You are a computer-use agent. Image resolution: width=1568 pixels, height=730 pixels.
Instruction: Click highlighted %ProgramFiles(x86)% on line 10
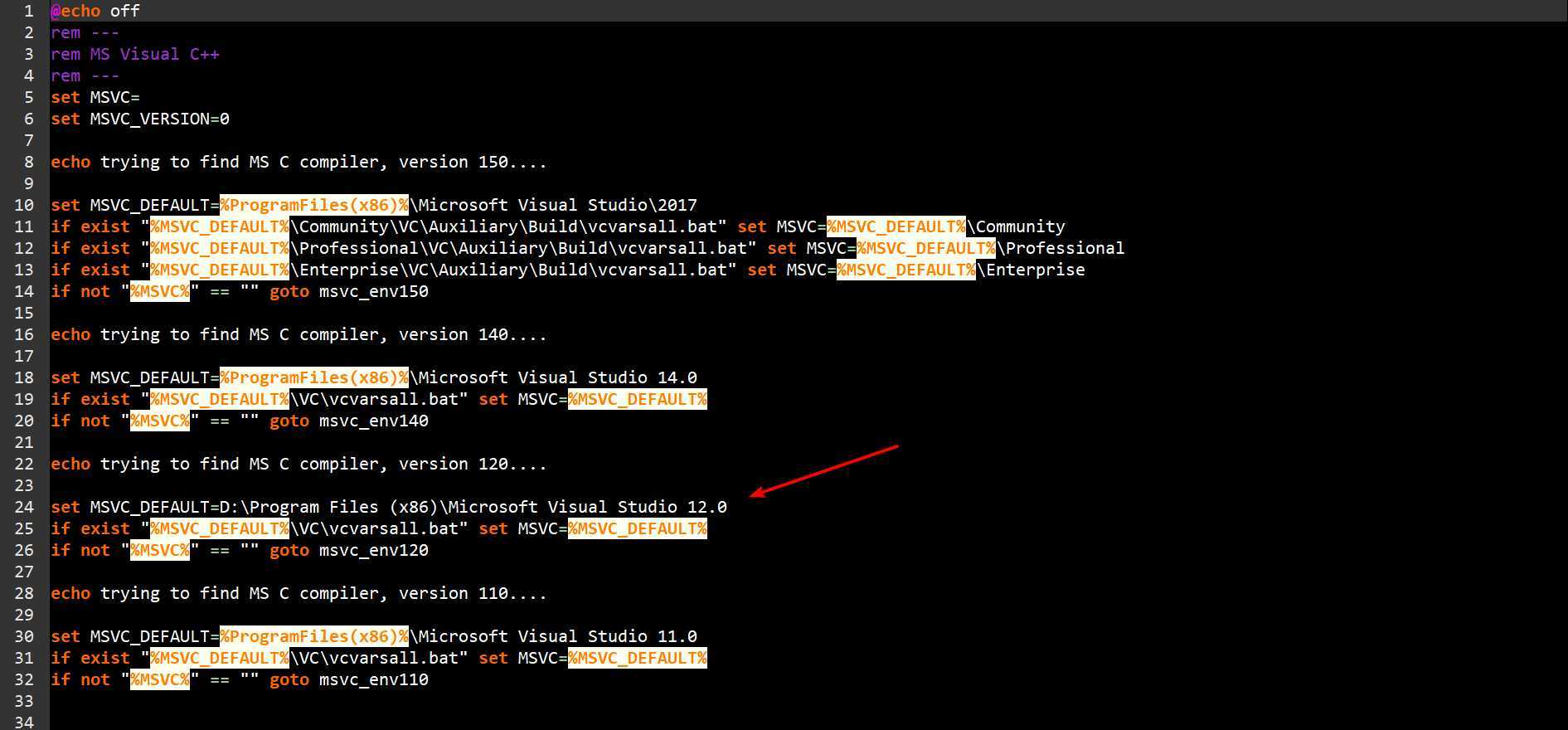[314, 205]
